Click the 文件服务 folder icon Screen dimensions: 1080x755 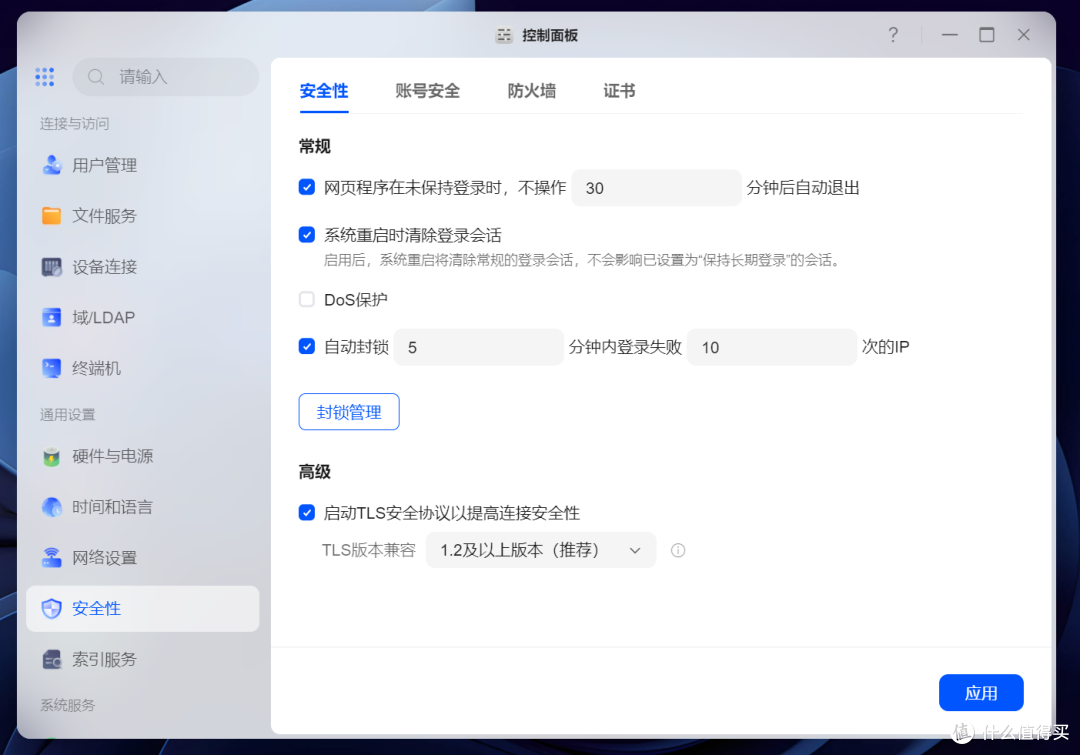(52, 216)
